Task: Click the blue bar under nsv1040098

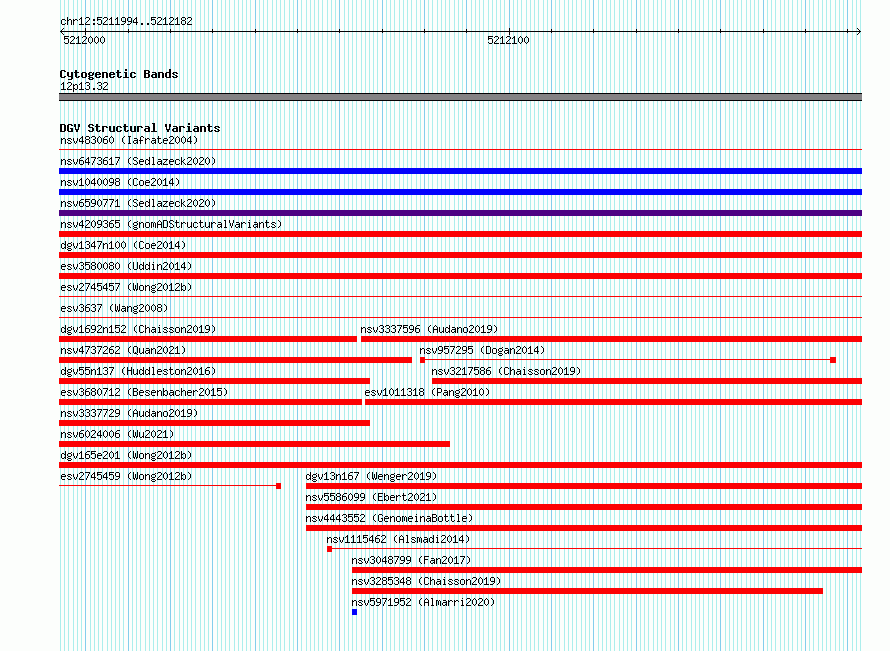Action: [460, 192]
